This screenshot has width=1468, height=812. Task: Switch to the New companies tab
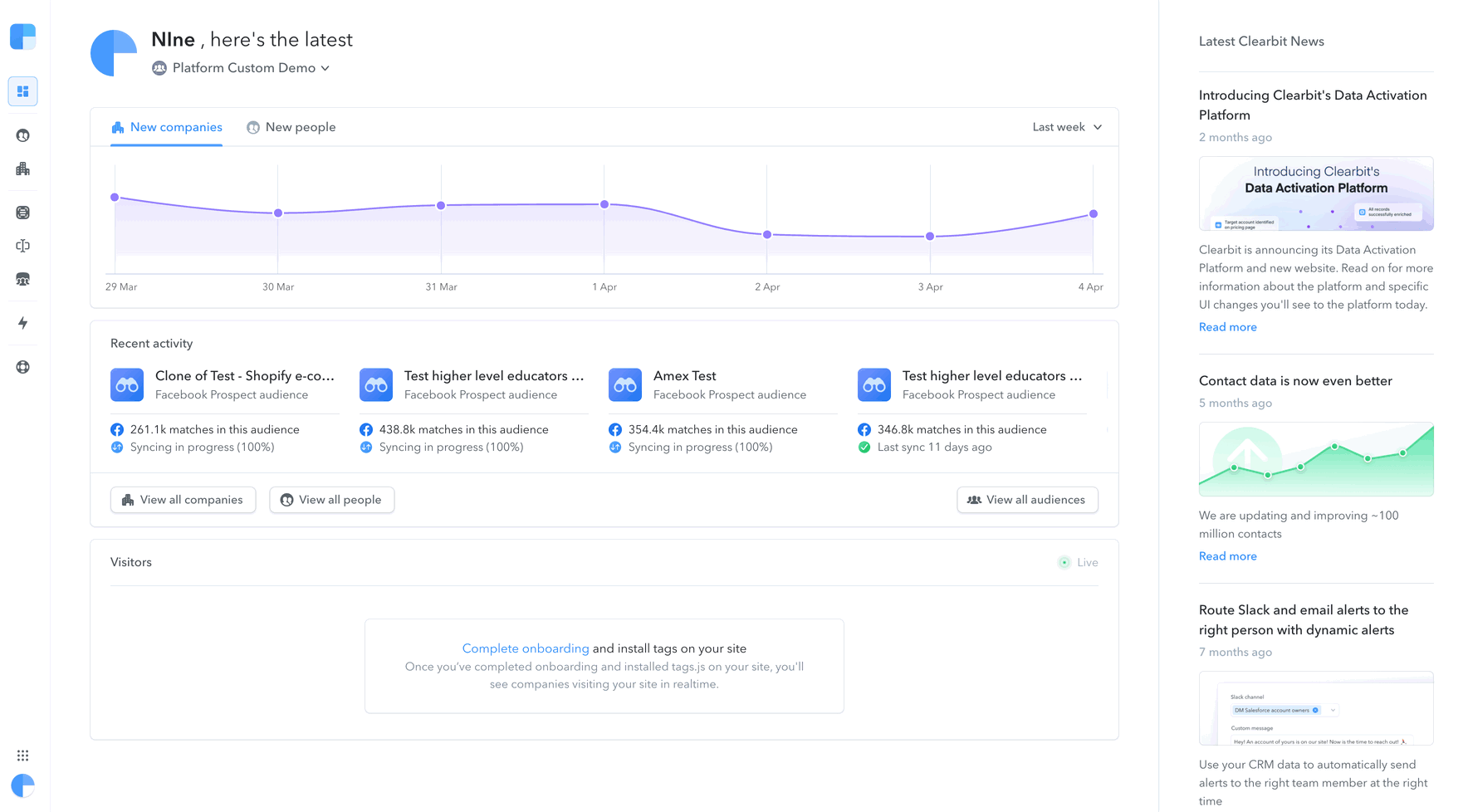166,127
